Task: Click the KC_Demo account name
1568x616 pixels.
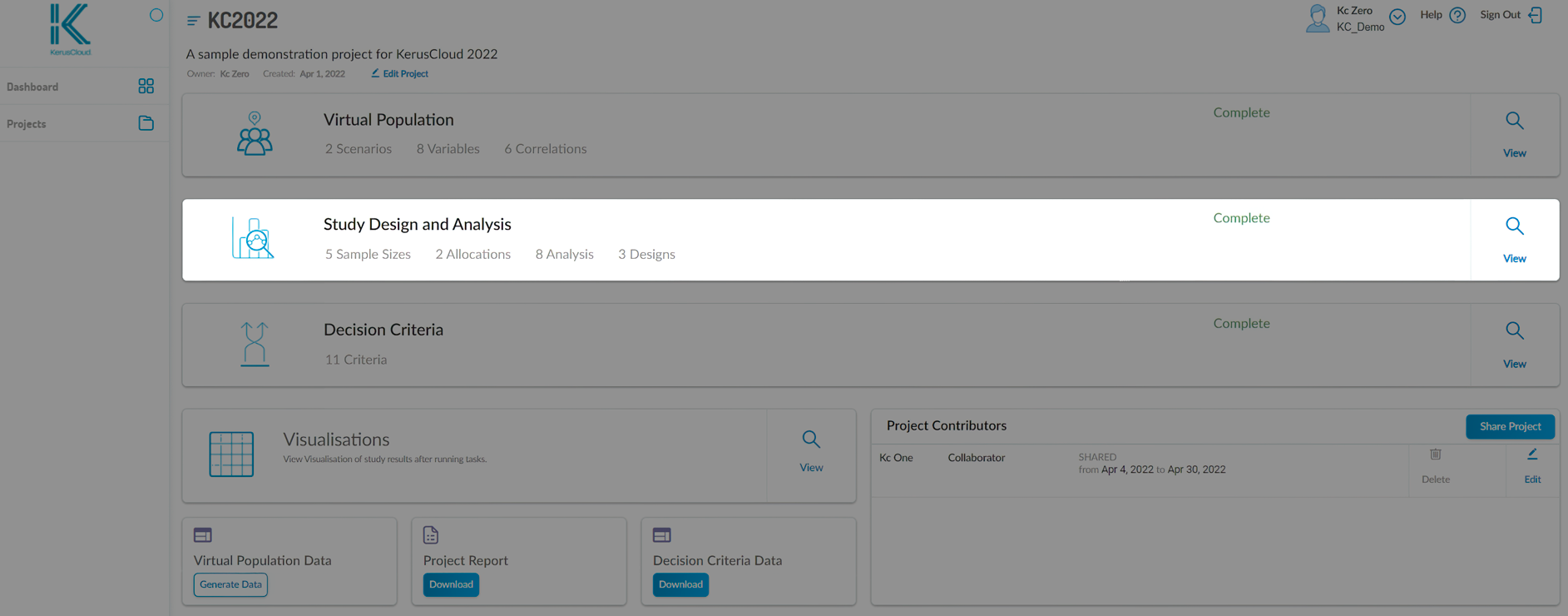Action: 1360,27
